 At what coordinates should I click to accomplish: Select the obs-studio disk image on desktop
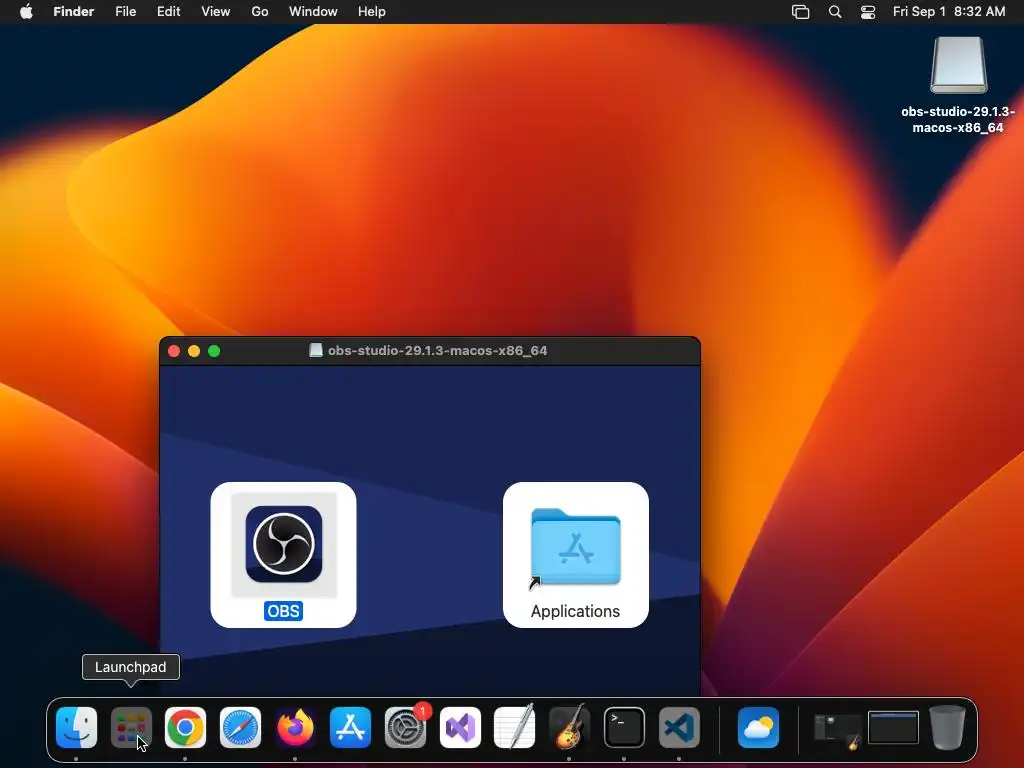pos(958,65)
